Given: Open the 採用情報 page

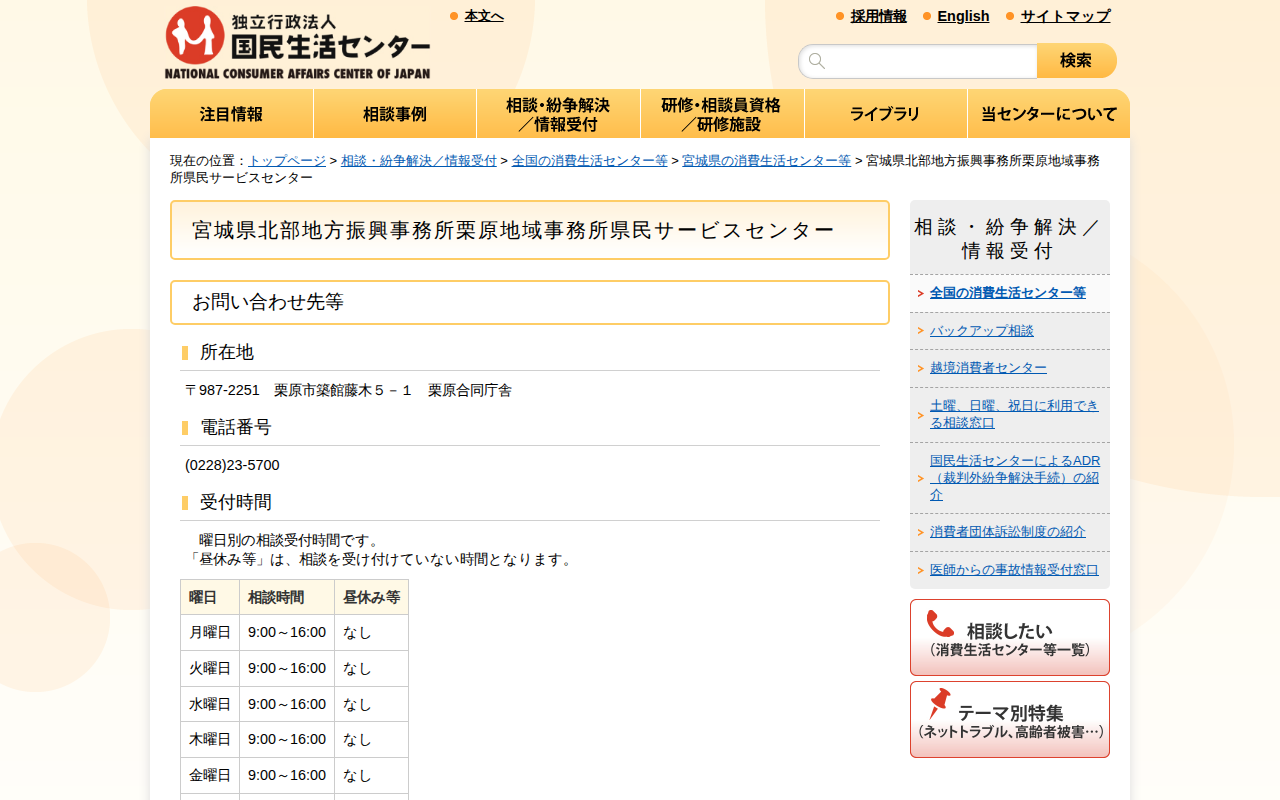Looking at the screenshot, I should pos(878,16).
